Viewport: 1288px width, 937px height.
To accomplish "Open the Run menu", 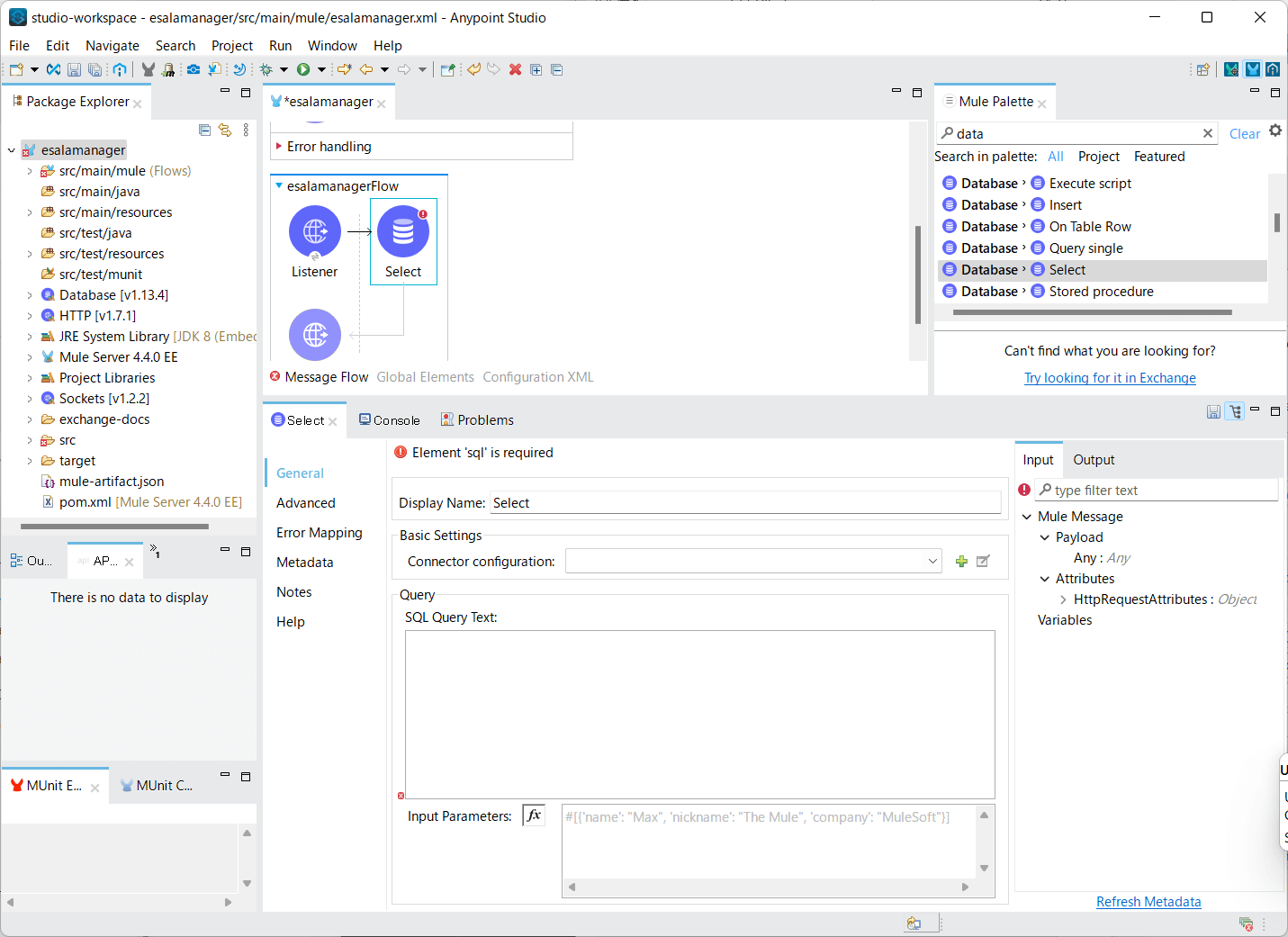I will click(x=280, y=46).
